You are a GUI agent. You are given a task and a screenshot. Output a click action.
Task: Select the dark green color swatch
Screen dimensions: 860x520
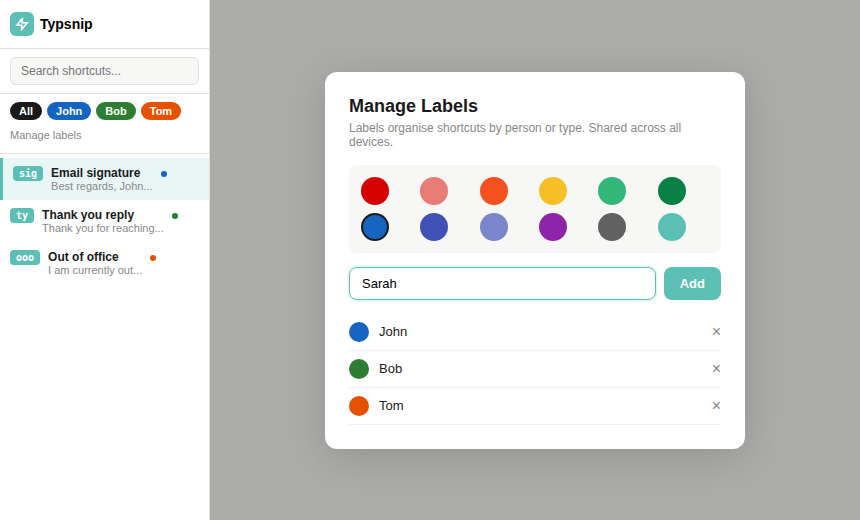672,191
